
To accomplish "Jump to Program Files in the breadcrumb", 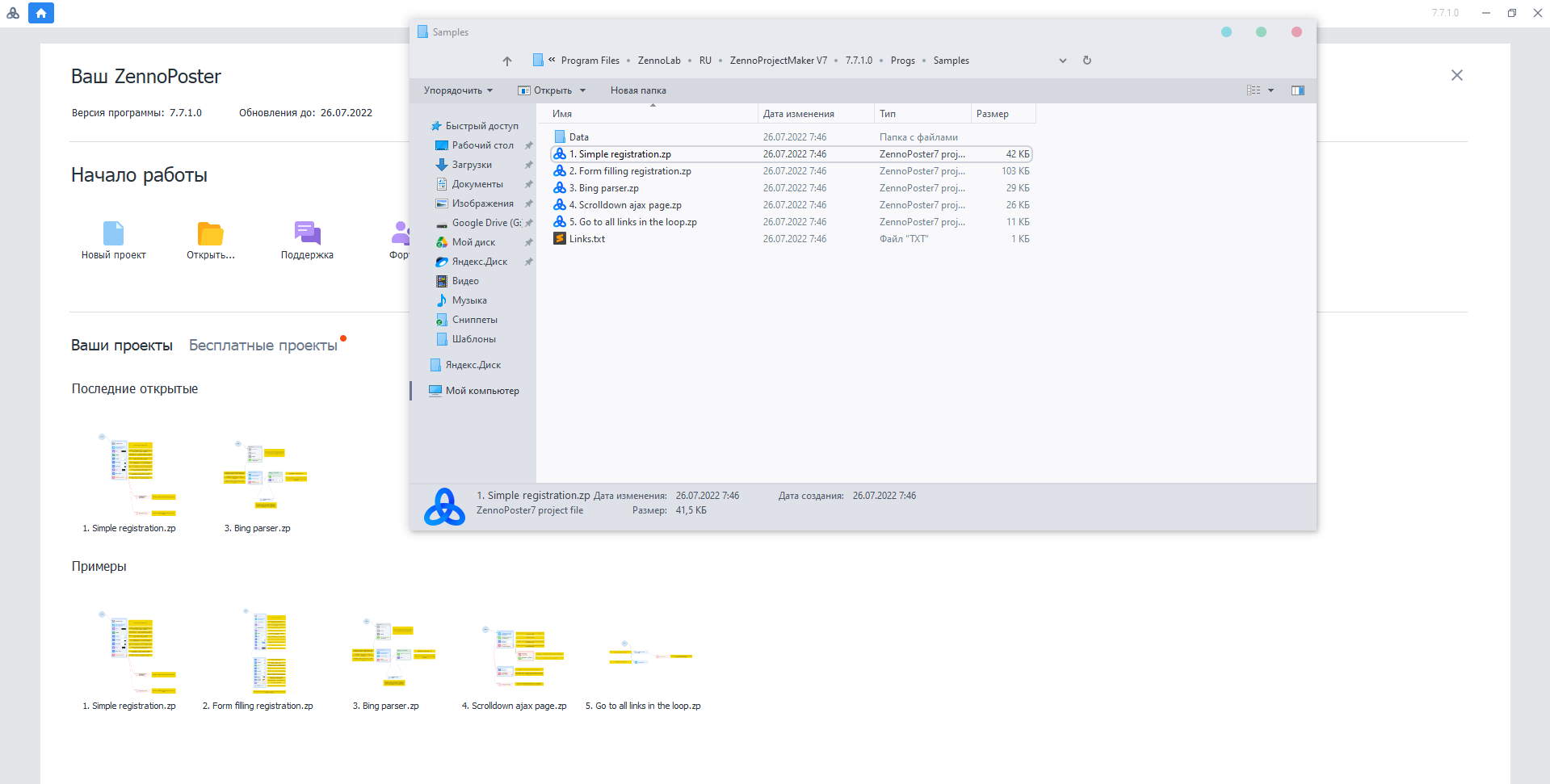I will click(x=590, y=61).
